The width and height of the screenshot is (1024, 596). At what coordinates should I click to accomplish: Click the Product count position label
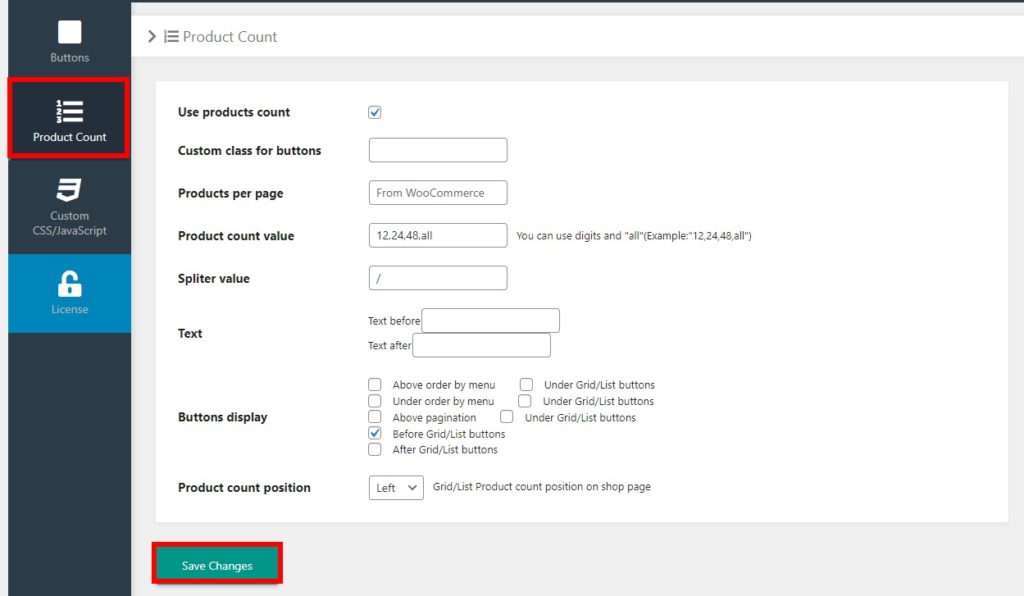pyautogui.click(x=244, y=488)
